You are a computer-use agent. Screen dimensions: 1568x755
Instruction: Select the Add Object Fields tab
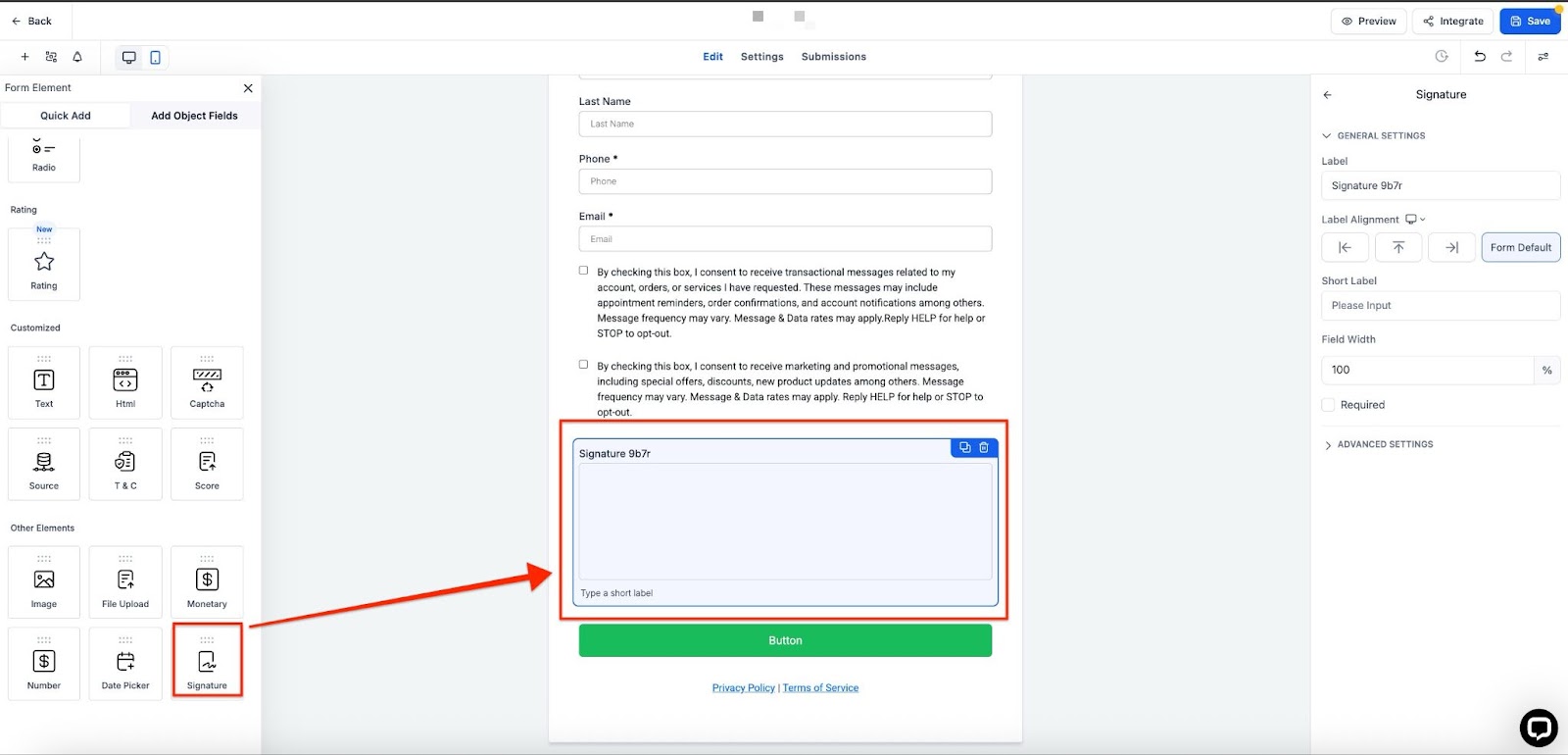pyautogui.click(x=195, y=116)
